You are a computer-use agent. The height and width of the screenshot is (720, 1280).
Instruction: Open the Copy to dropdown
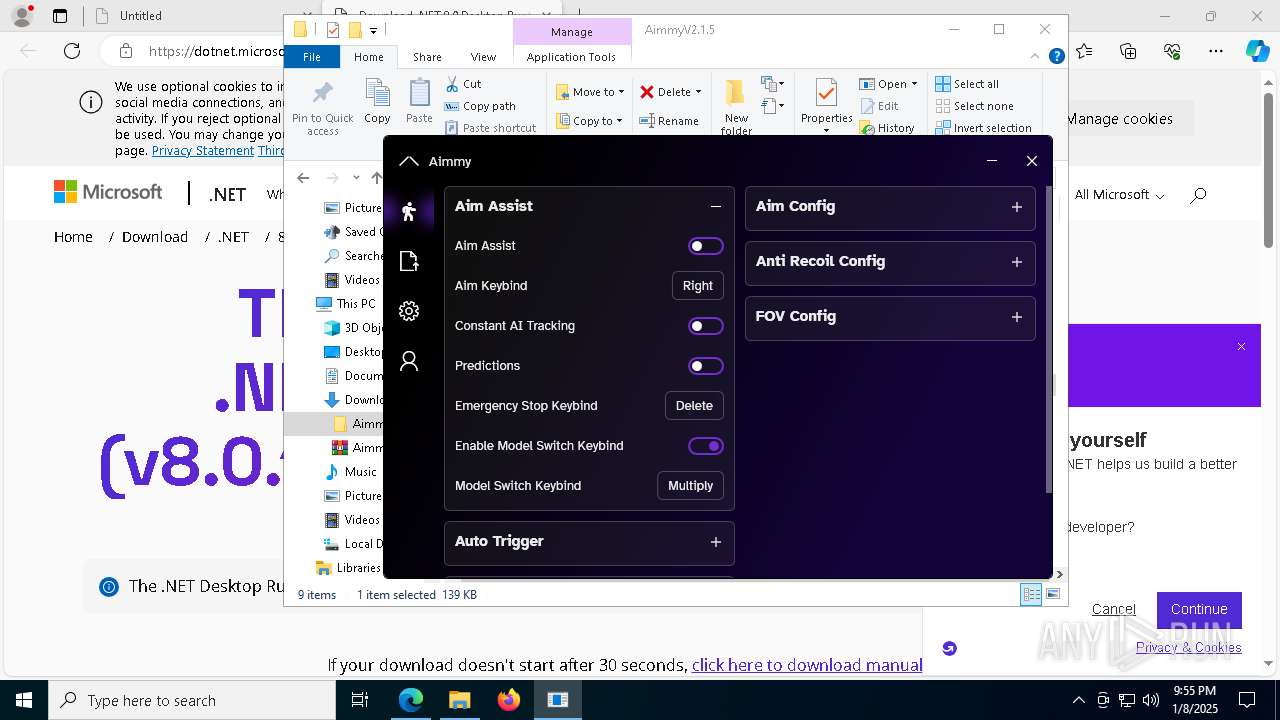(590, 121)
